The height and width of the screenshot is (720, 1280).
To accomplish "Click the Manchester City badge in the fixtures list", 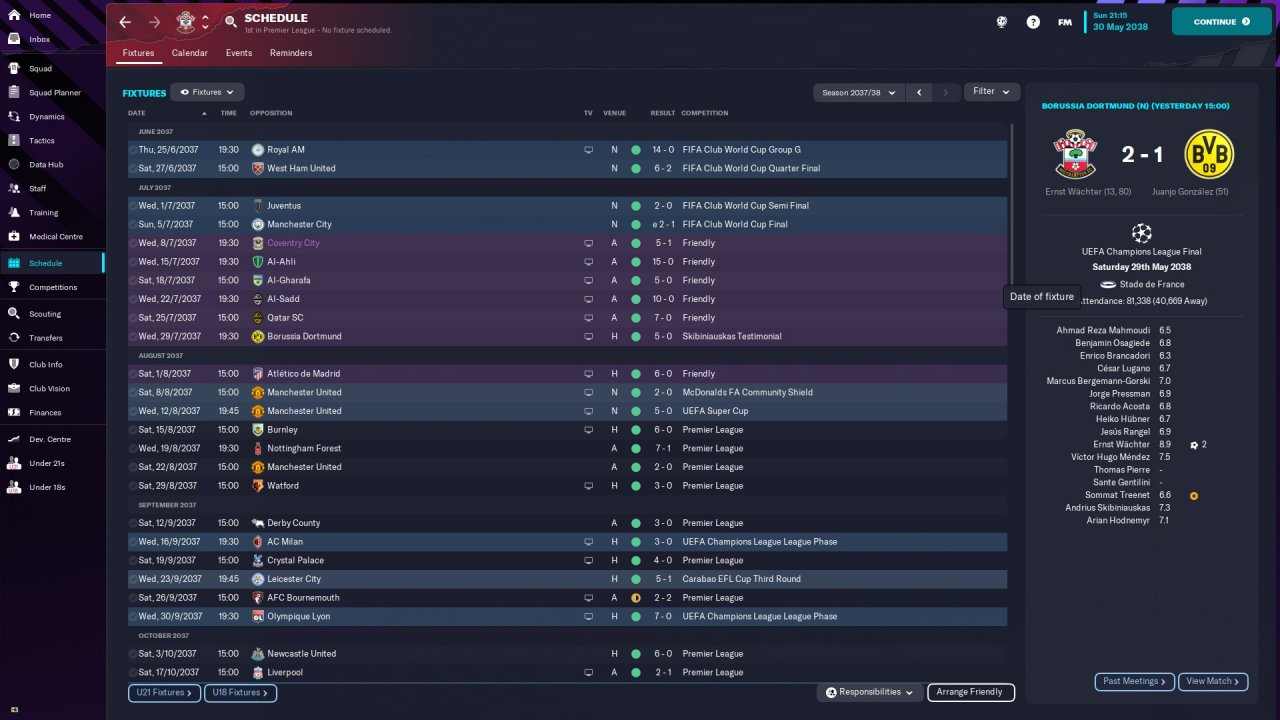I will [258, 225].
